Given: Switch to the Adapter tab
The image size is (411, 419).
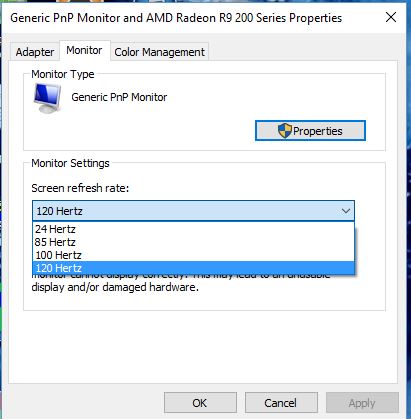Looking at the screenshot, I should click(35, 52).
